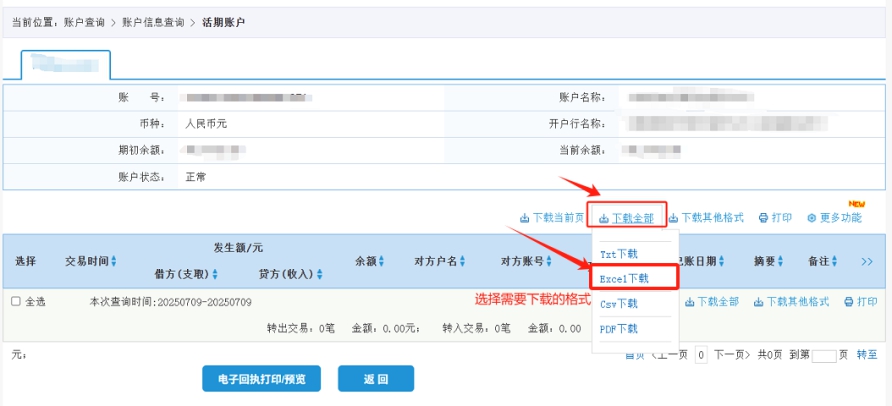Click the 人民币元 currency value
892x406 pixels.
click(x=206, y=124)
